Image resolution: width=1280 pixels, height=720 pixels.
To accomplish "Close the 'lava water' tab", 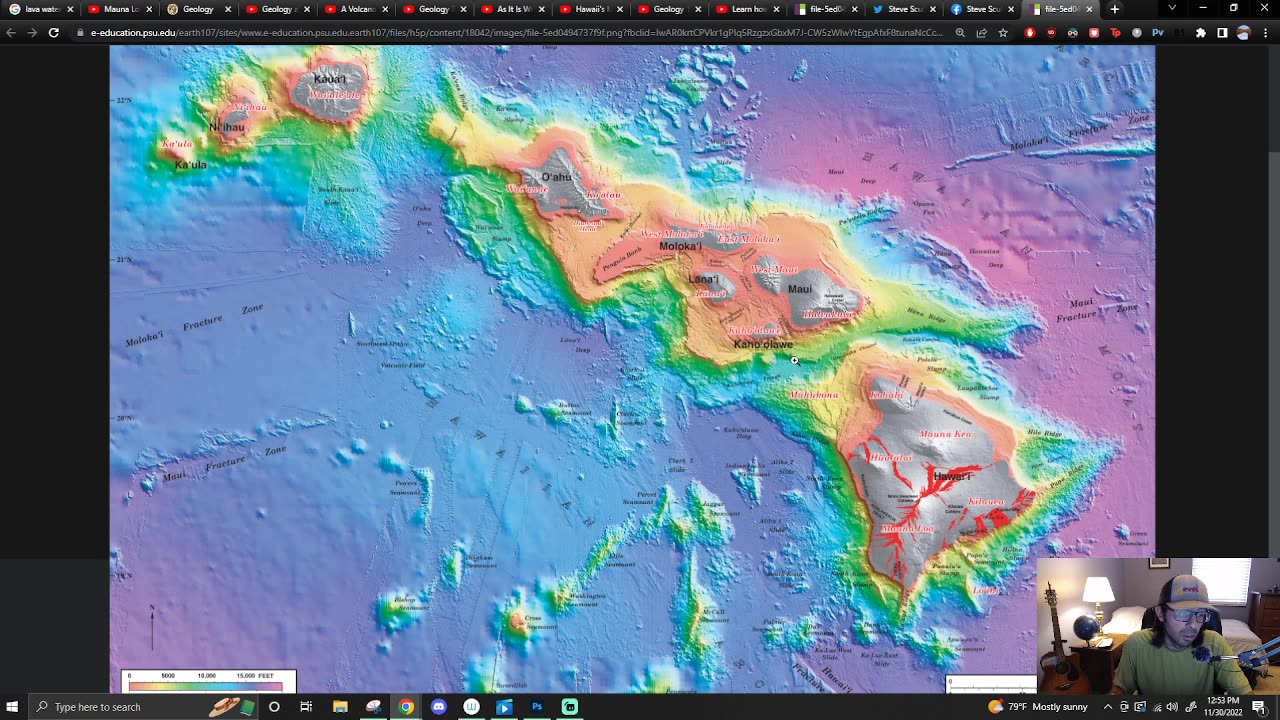I will click(70, 9).
